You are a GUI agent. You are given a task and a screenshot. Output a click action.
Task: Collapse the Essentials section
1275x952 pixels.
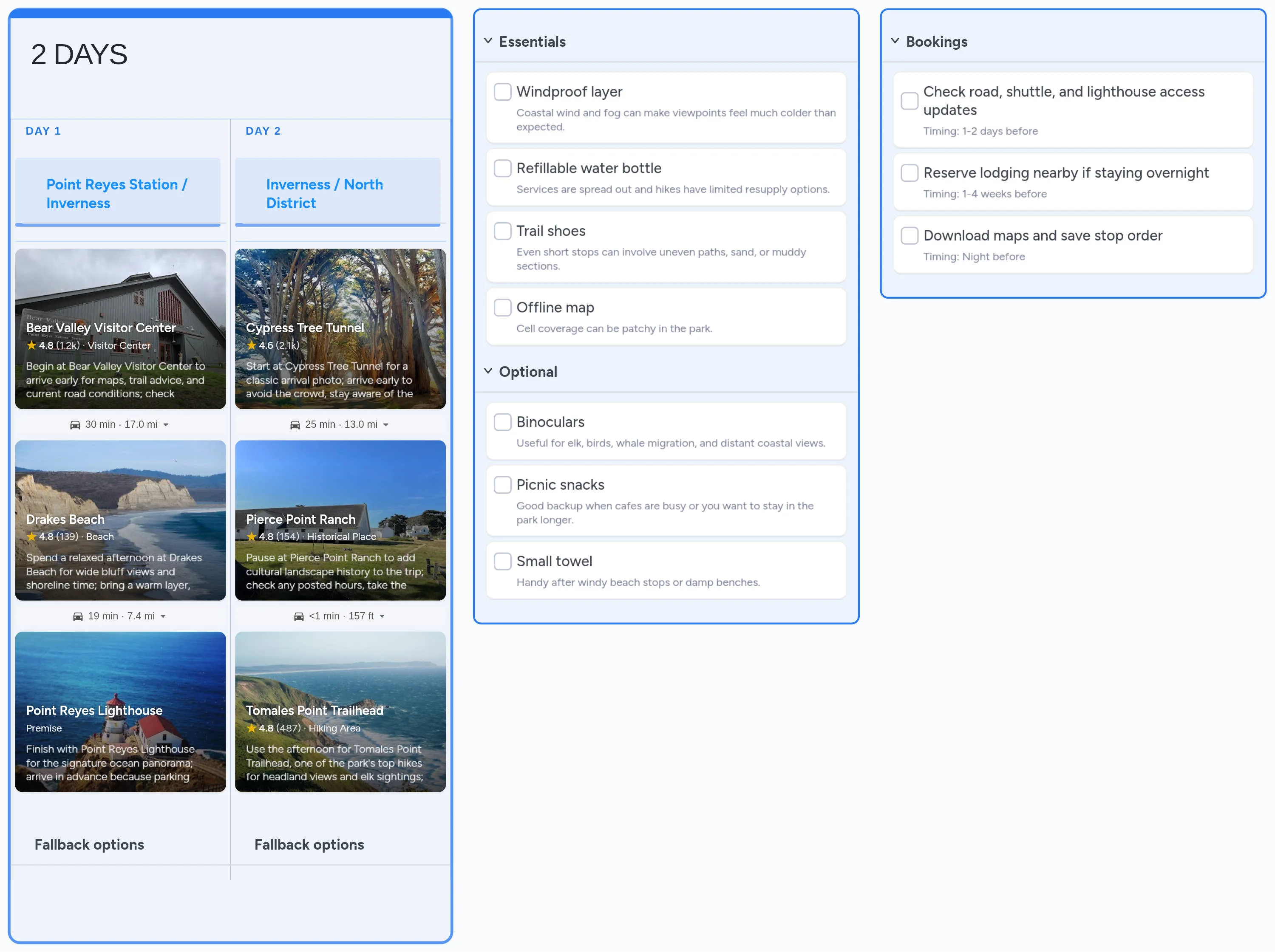(487, 41)
